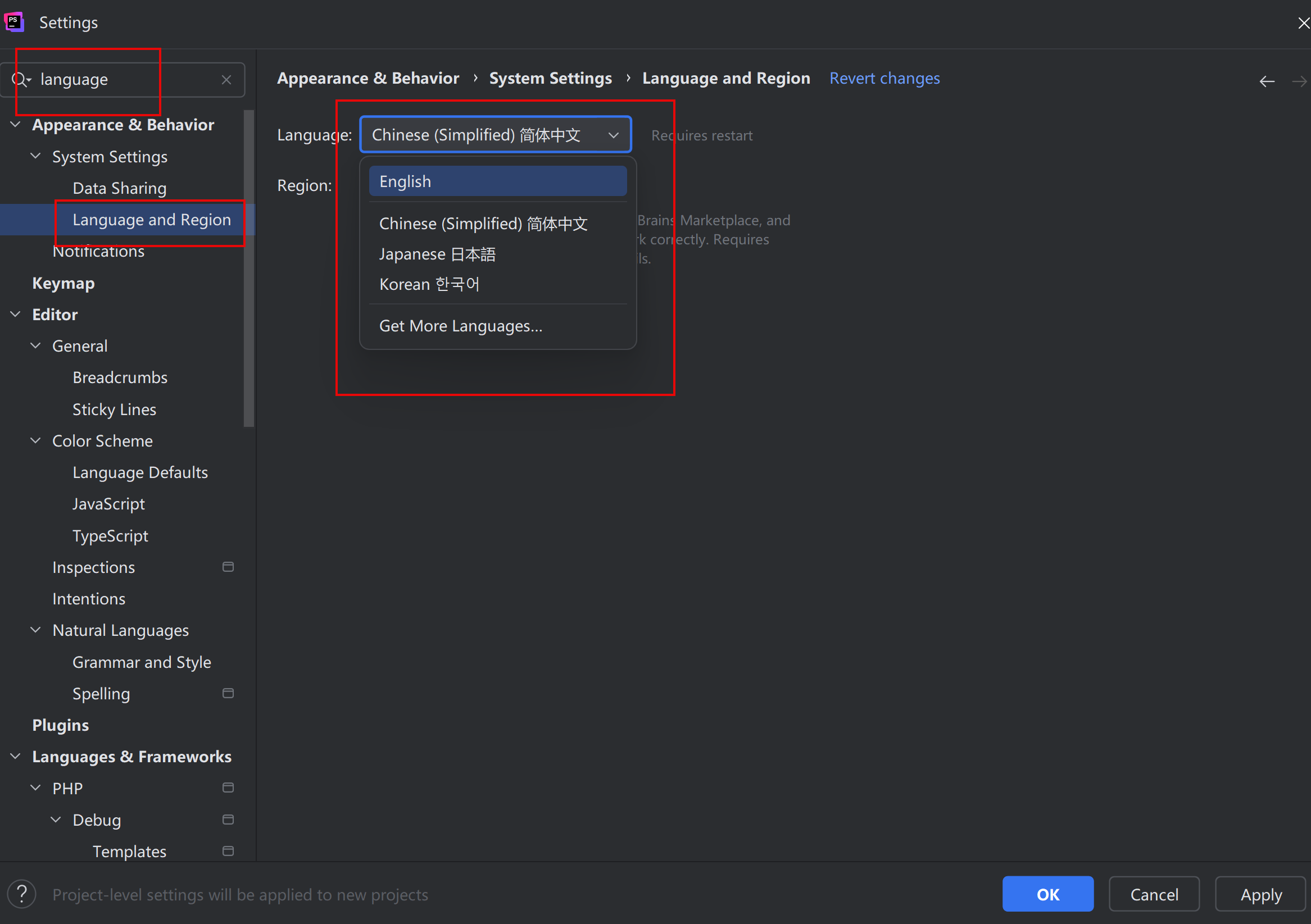Collapse the Appearance & Behavior section

(x=16, y=125)
